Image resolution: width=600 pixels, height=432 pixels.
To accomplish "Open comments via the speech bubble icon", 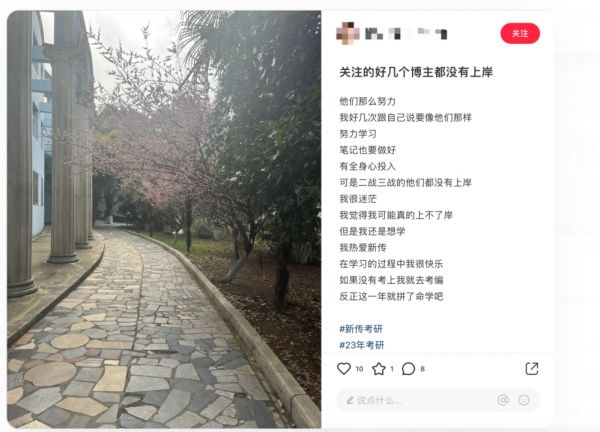I will (408, 369).
